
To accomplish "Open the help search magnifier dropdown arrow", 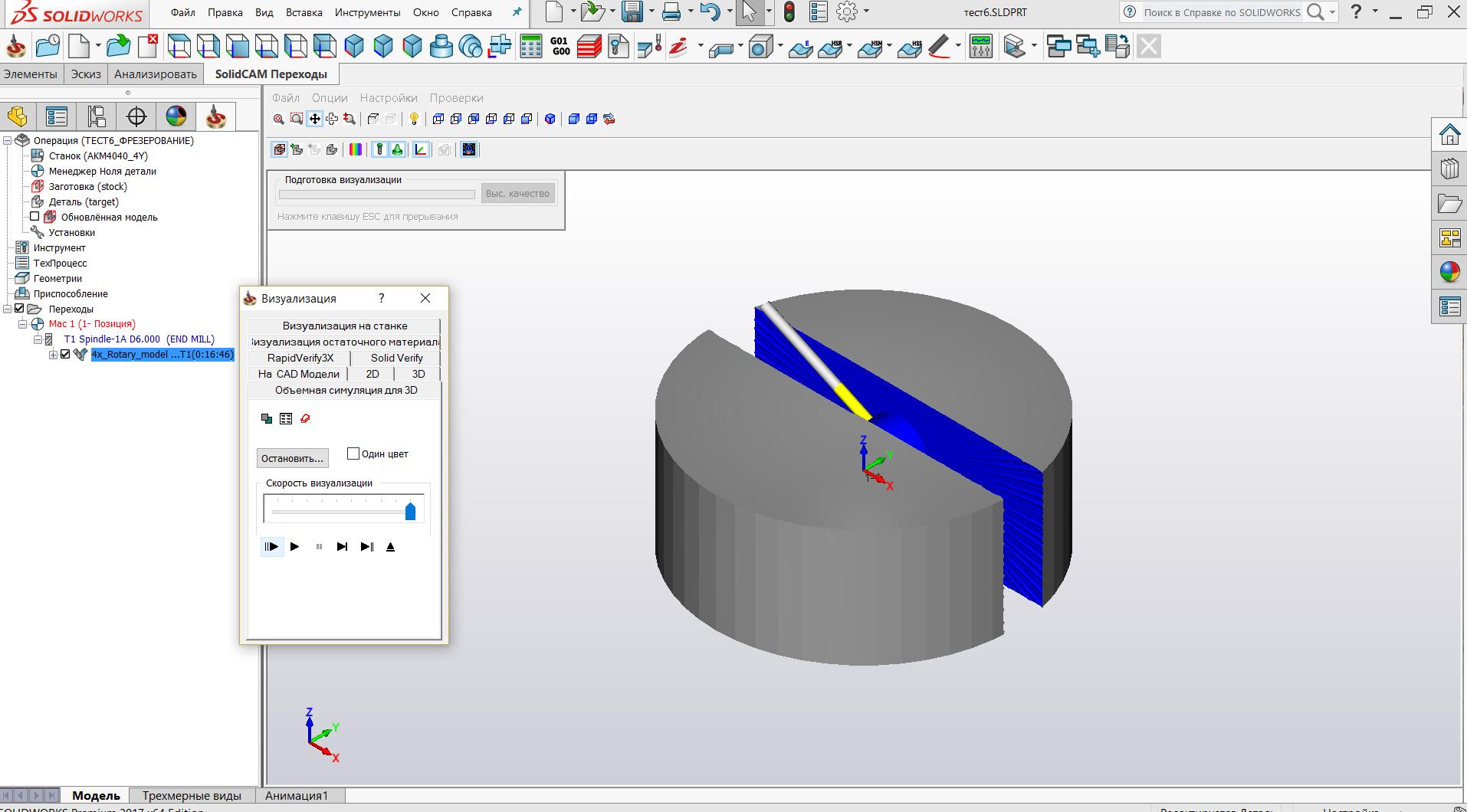I will point(1333,12).
